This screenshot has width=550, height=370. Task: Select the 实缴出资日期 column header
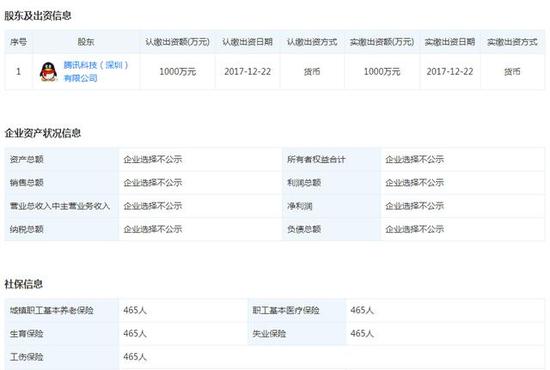click(450, 42)
